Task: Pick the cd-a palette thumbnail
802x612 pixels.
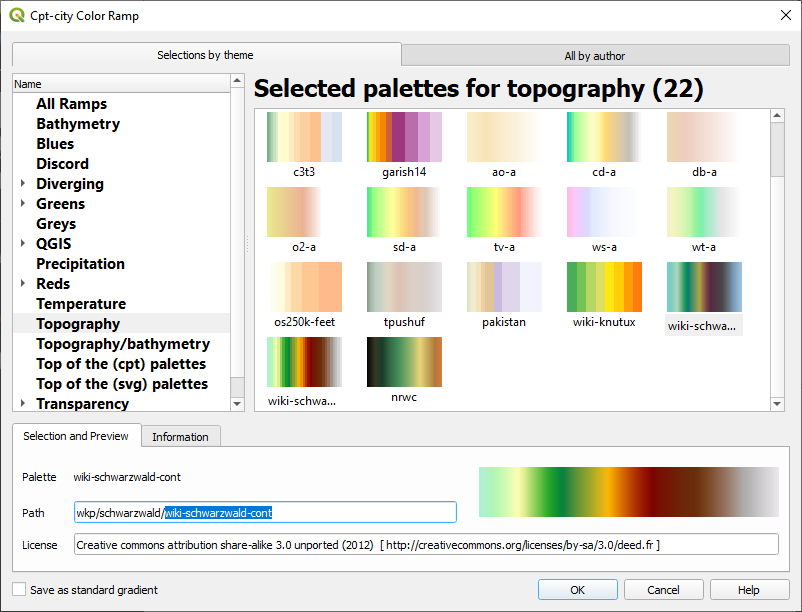Action: [604, 137]
